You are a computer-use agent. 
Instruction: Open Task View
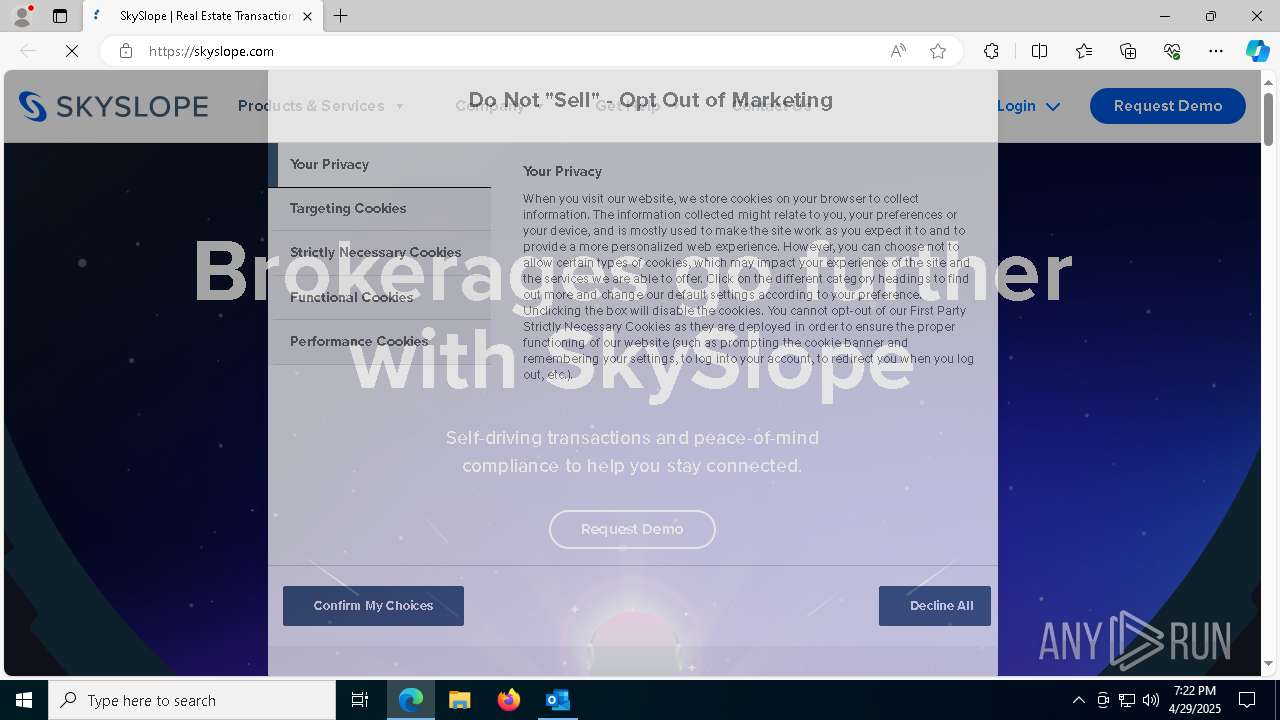(360, 700)
